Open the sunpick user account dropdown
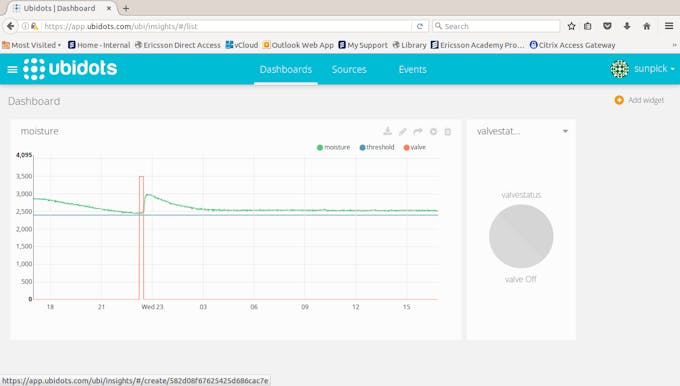This screenshot has width=680, height=386. [x=643, y=69]
